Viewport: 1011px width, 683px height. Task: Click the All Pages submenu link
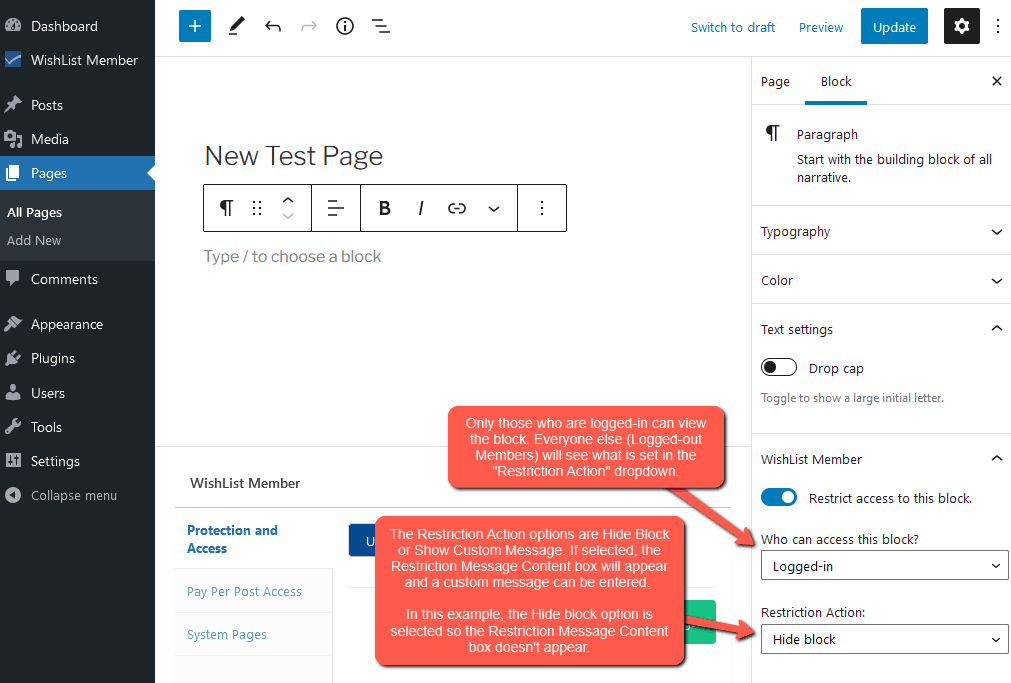(35, 212)
